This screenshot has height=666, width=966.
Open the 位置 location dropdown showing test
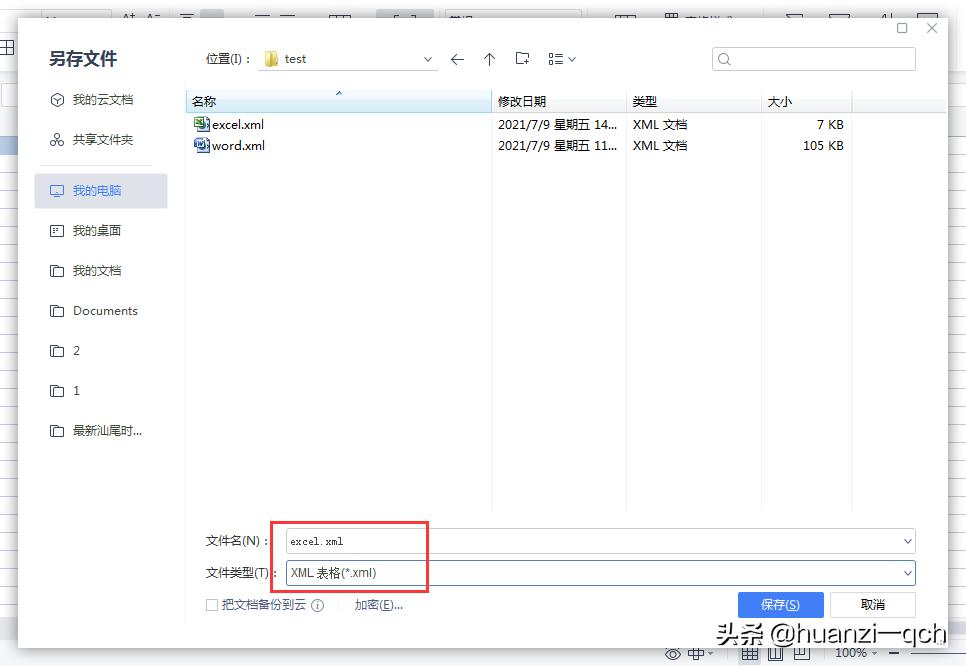pos(427,59)
